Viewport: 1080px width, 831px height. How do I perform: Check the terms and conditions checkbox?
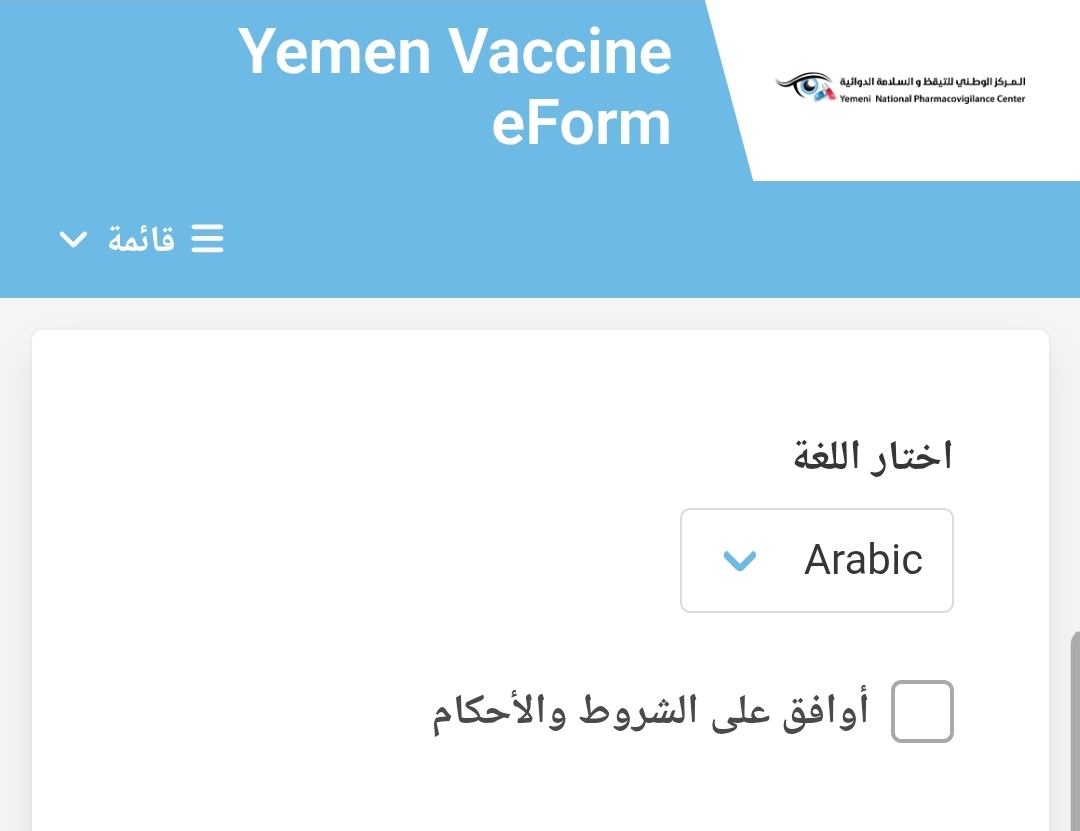[x=922, y=711]
